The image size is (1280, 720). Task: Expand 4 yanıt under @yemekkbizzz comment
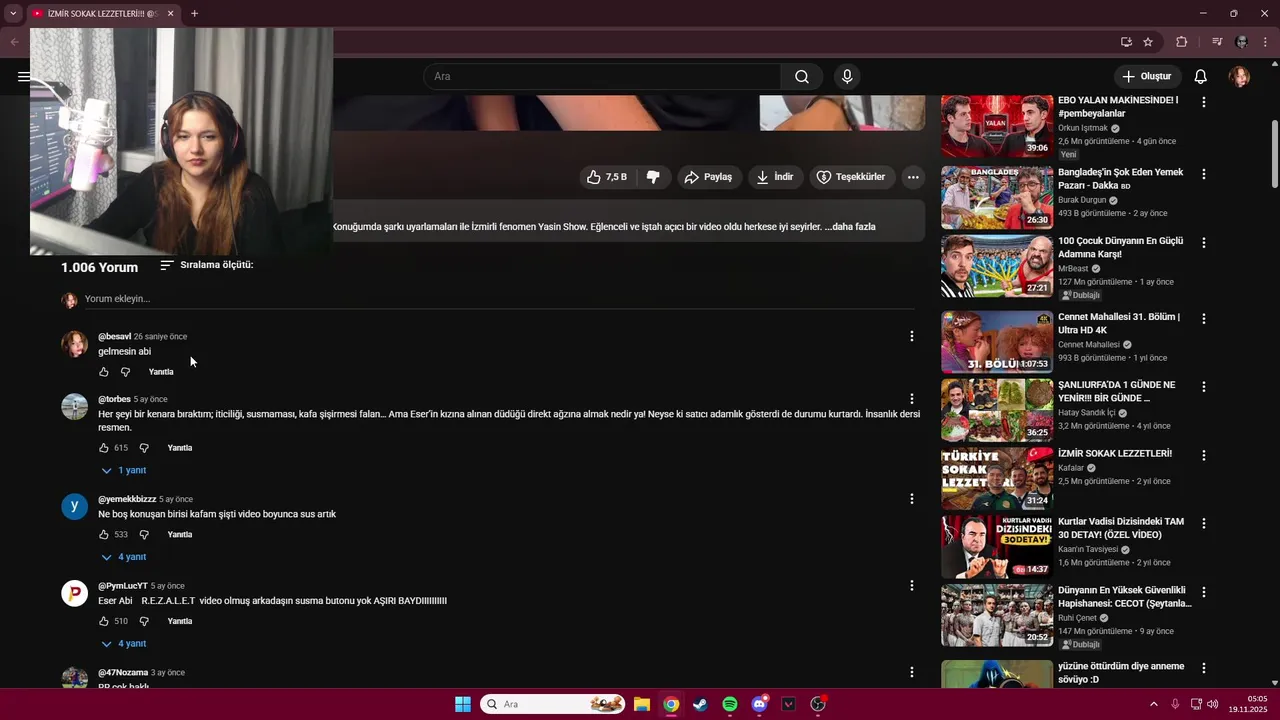[x=123, y=557]
